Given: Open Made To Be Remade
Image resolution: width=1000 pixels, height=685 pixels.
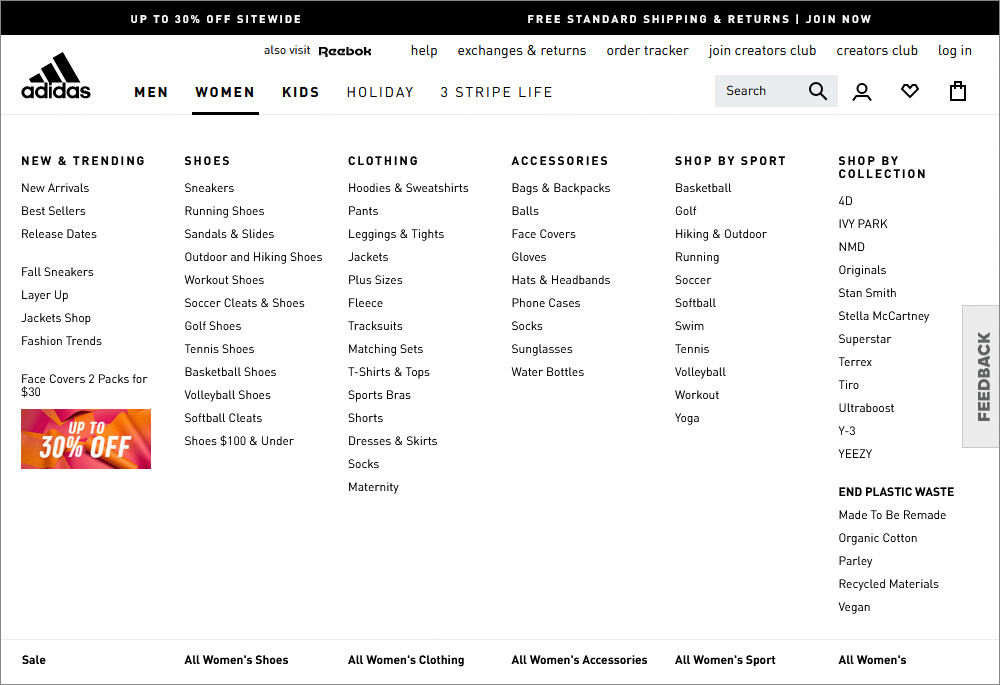Looking at the screenshot, I should [892, 515].
